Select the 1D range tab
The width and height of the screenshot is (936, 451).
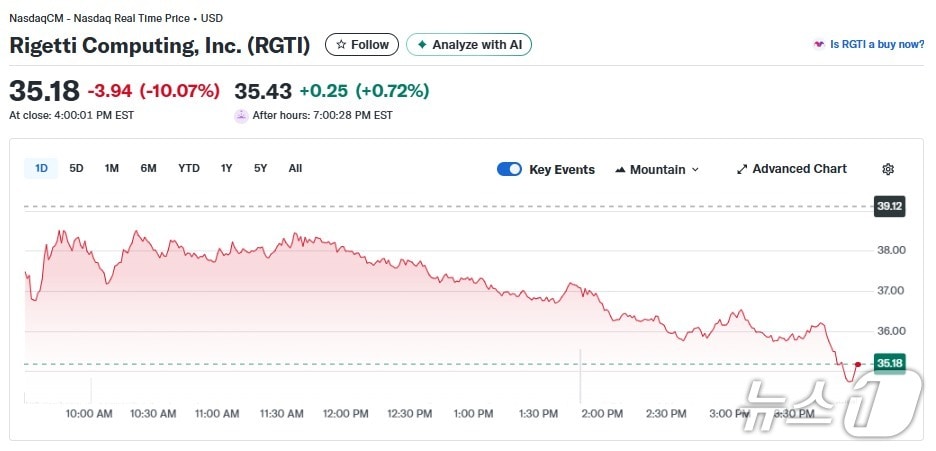[x=41, y=168]
